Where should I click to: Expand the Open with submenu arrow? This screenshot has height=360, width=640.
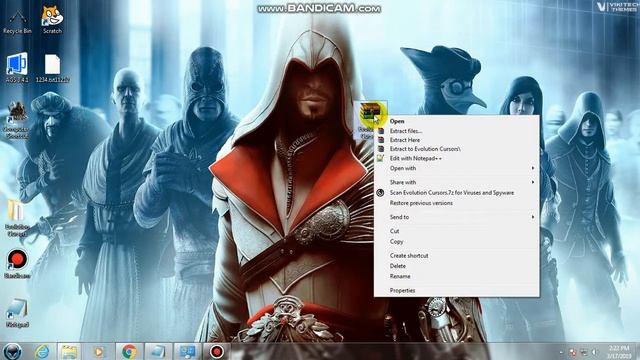[x=533, y=168]
